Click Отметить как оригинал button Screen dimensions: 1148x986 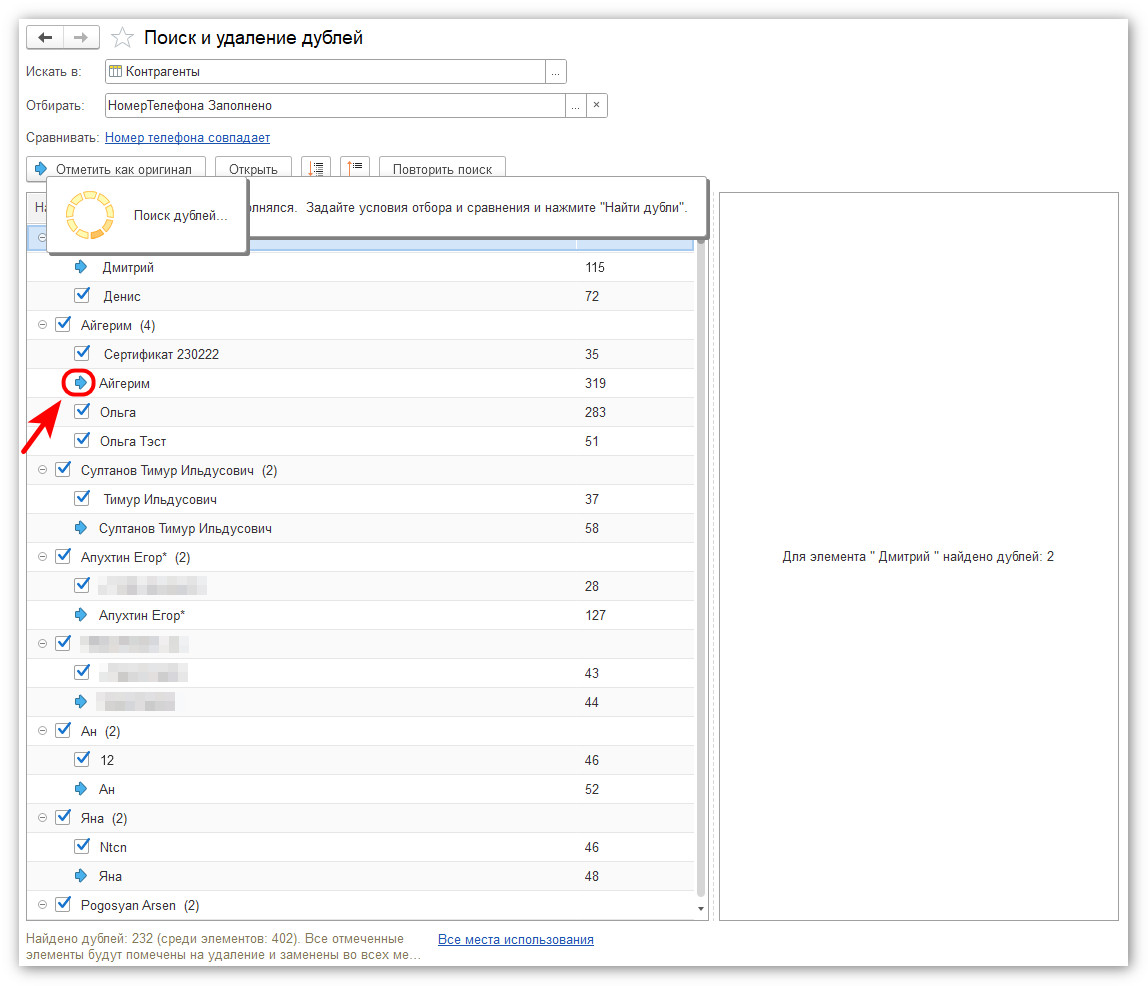tap(116, 169)
